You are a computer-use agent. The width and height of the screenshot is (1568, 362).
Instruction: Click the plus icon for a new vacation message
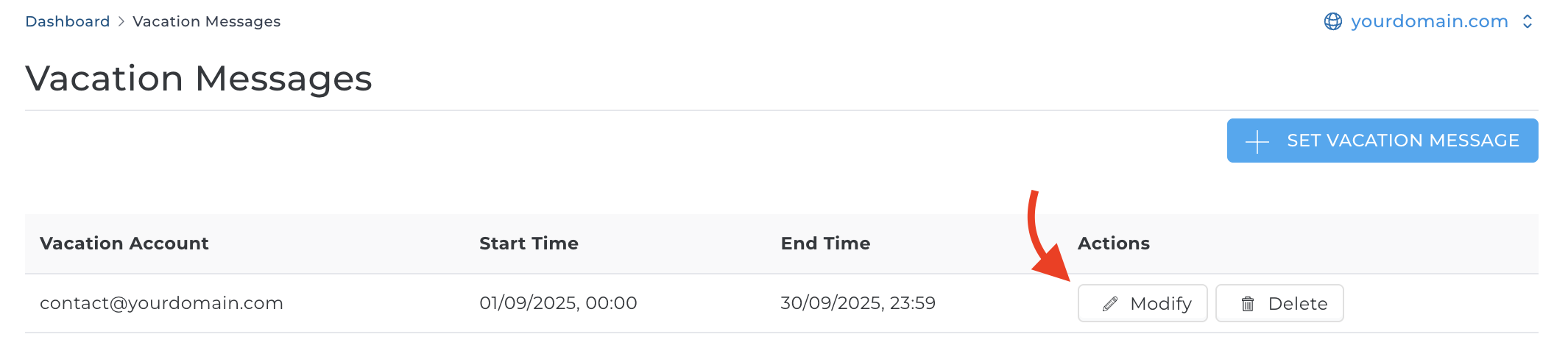1257,141
